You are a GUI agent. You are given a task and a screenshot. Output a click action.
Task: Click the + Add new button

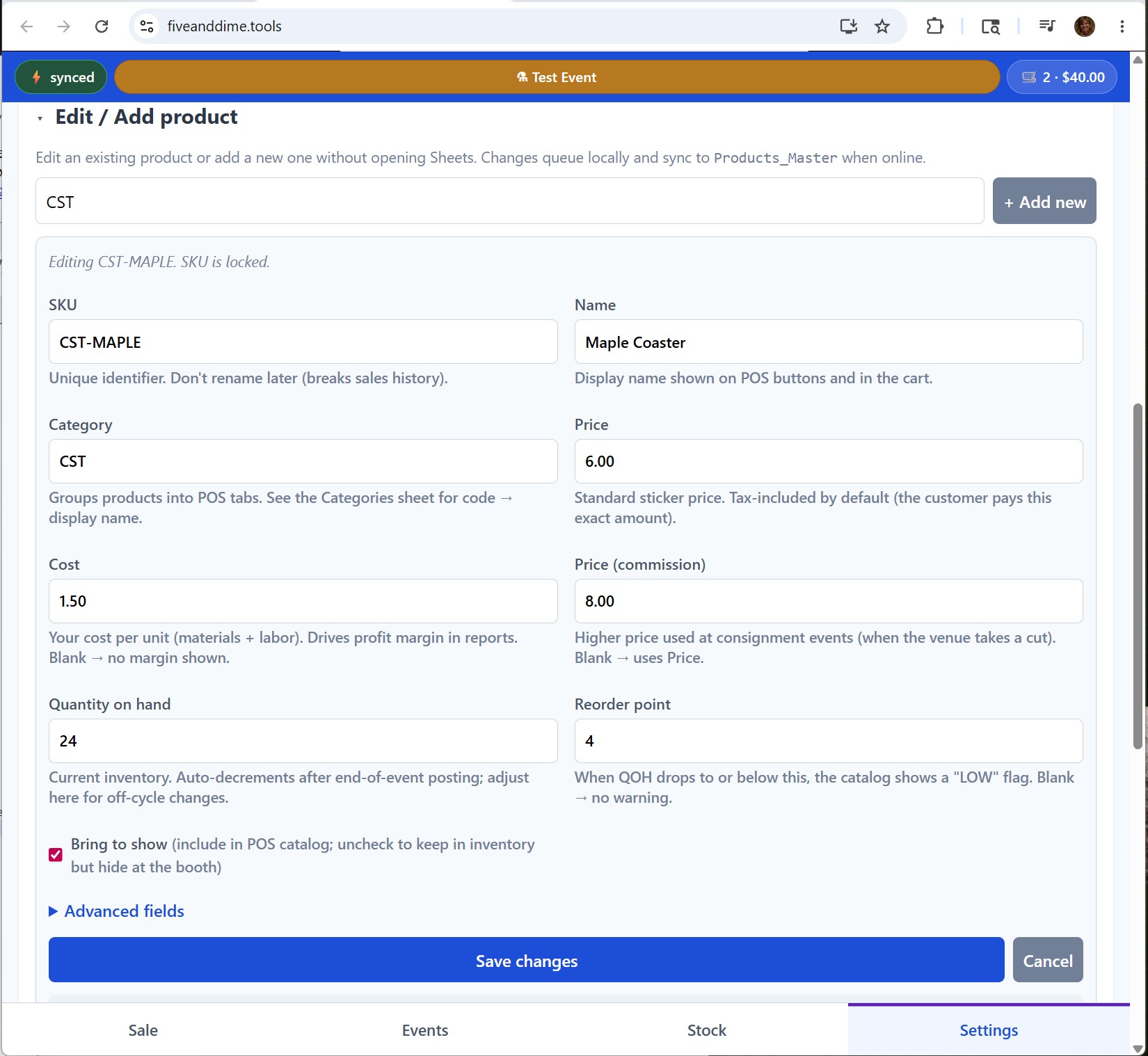tap(1044, 201)
